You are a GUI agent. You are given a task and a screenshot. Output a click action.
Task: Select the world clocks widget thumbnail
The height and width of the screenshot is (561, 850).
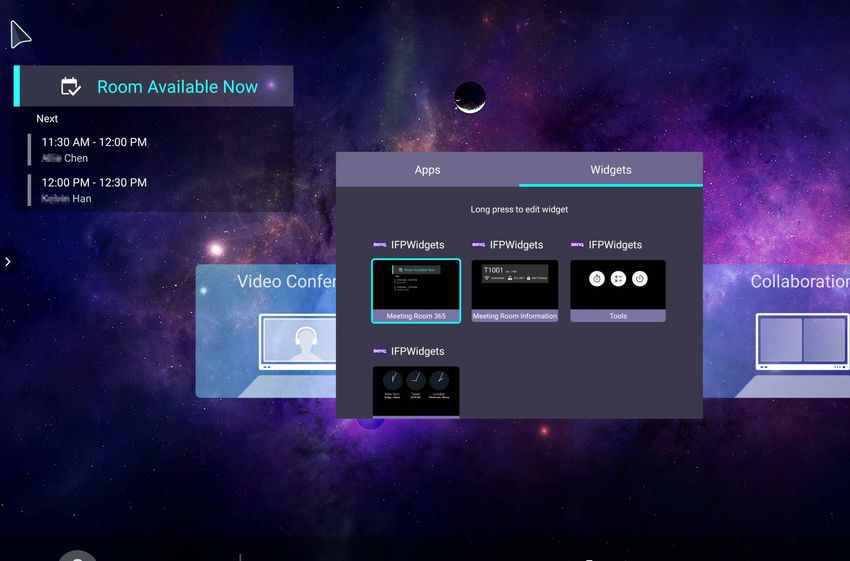point(416,391)
